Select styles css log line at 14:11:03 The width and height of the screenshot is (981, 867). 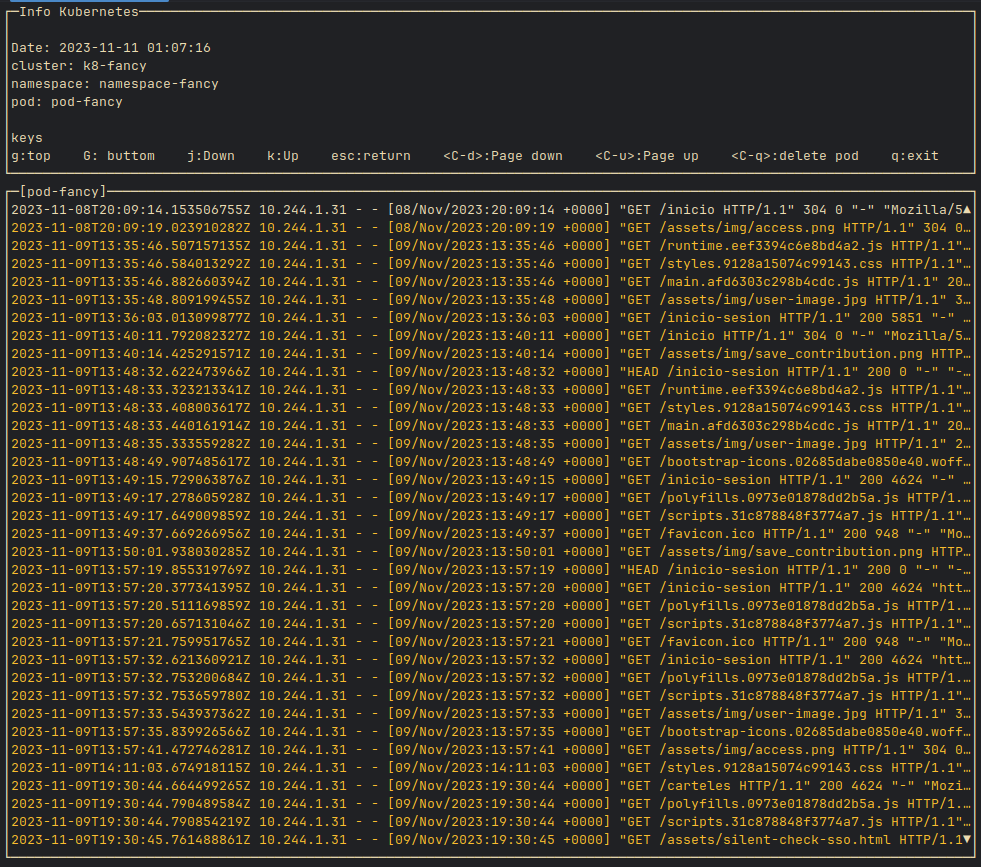point(490,768)
